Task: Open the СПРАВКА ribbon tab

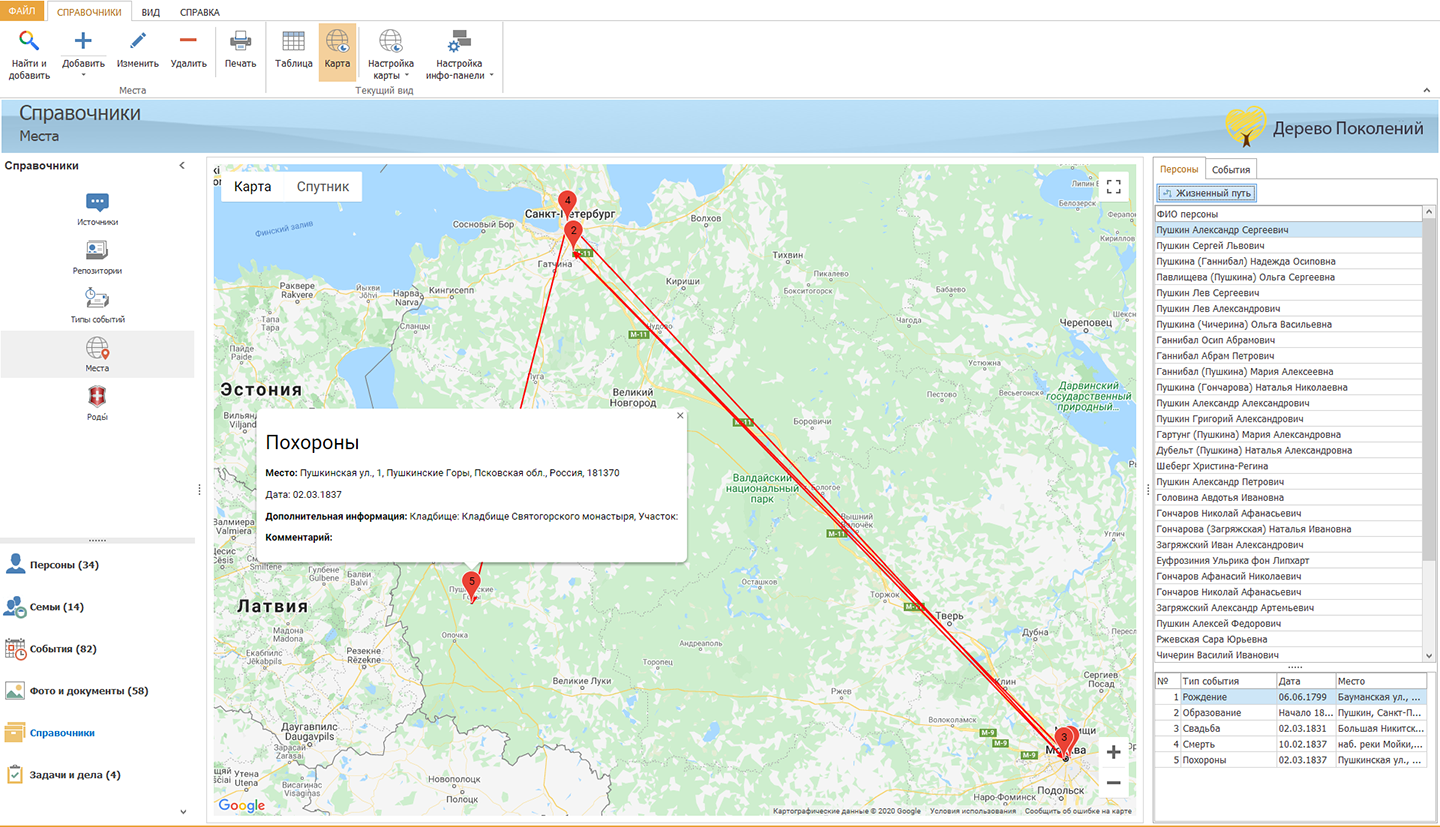Action: [x=200, y=12]
